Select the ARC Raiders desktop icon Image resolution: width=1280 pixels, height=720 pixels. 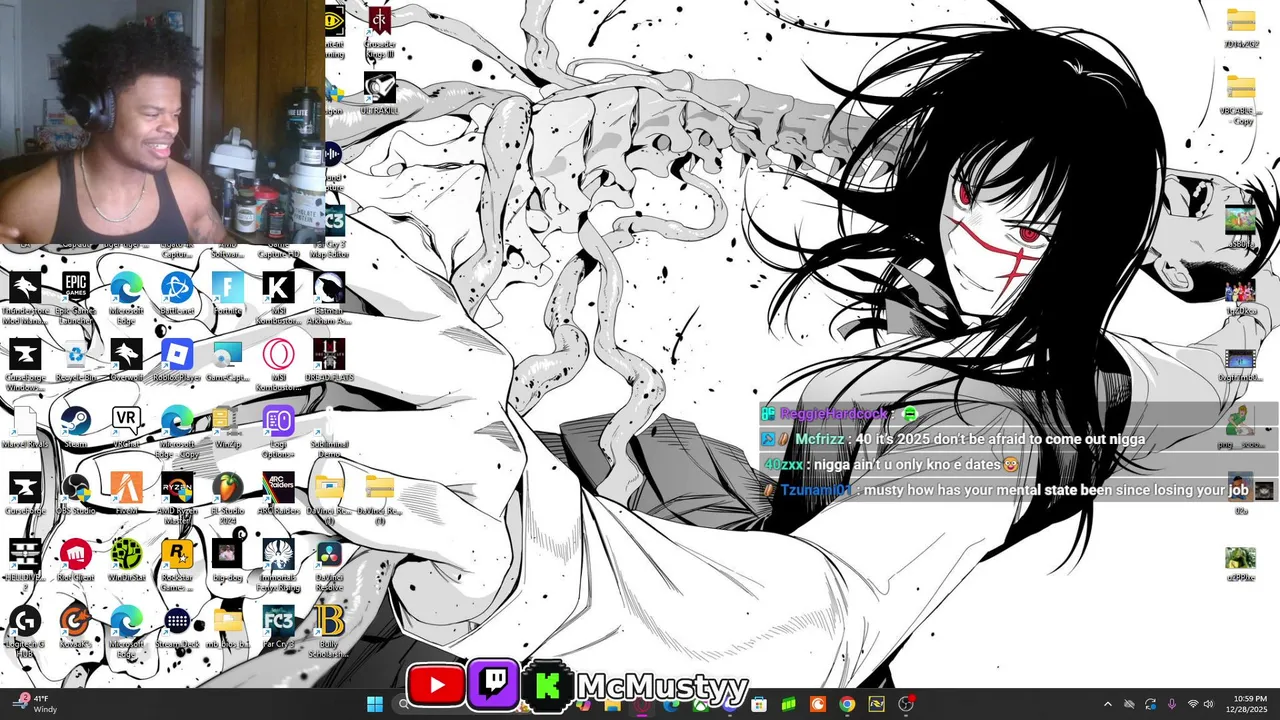[x=278, y=495]
